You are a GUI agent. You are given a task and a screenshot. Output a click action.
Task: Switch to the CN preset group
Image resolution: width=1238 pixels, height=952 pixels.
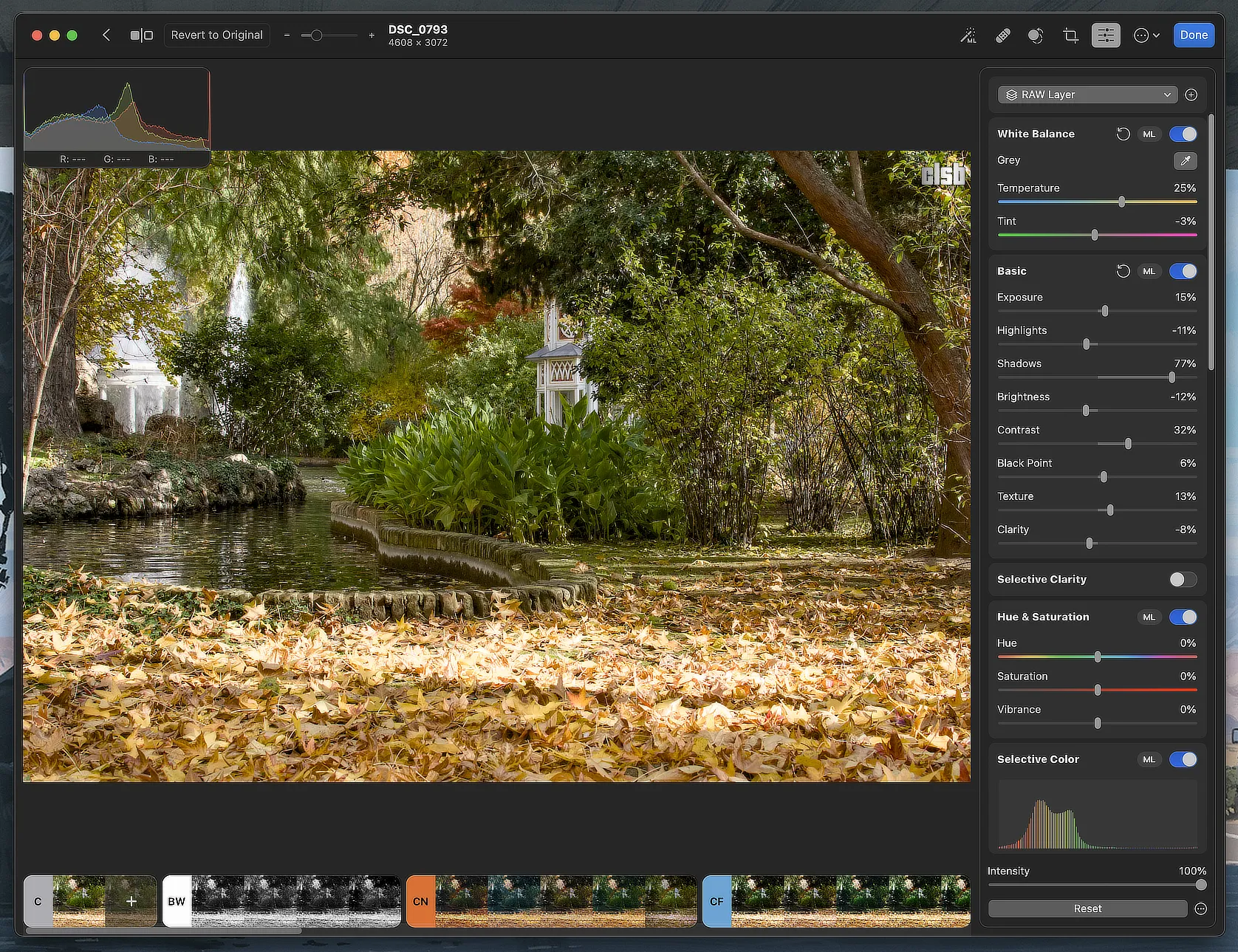coord(420,902)
